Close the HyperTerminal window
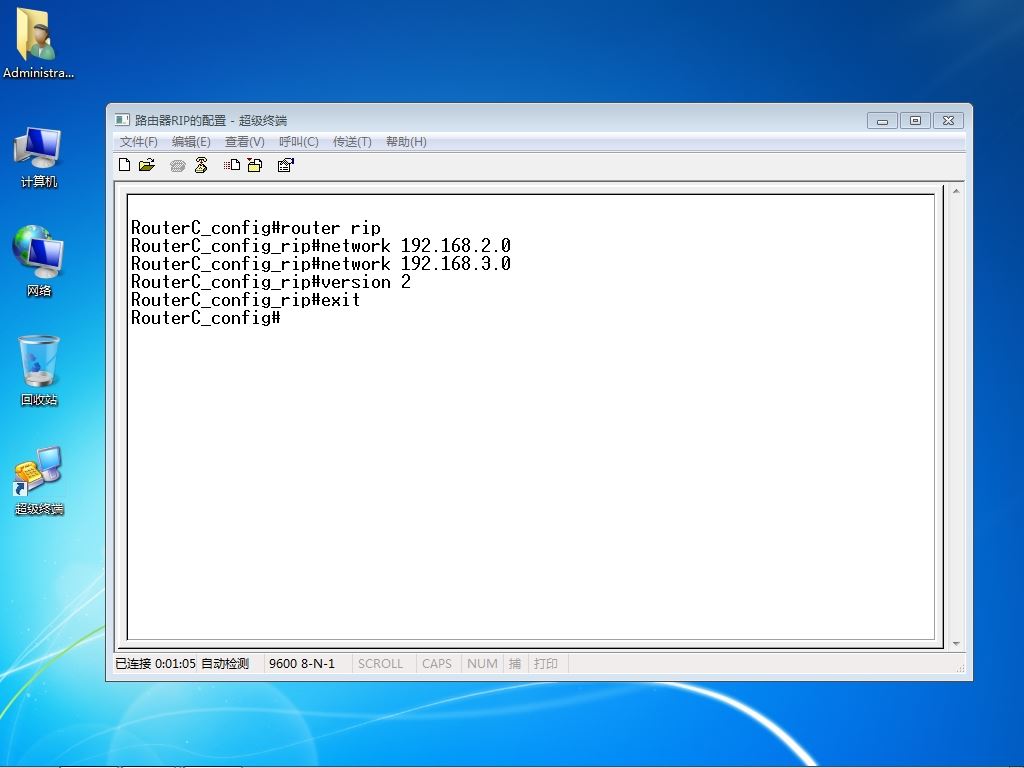 (948, 121)
